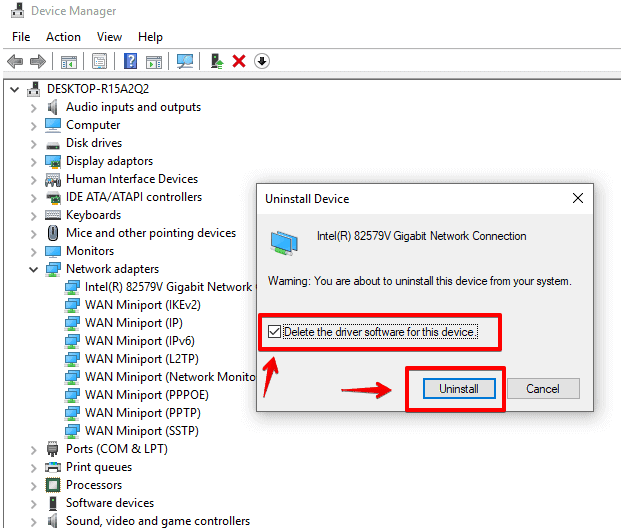621x528 pixels.
Task: Click the IDE ATA/ATAPI controllers icon
Action: [x=53, y=197]
